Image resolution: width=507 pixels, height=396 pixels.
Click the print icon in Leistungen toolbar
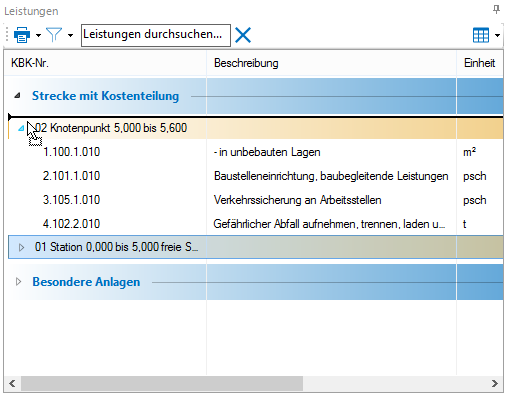tap(22, 35)
